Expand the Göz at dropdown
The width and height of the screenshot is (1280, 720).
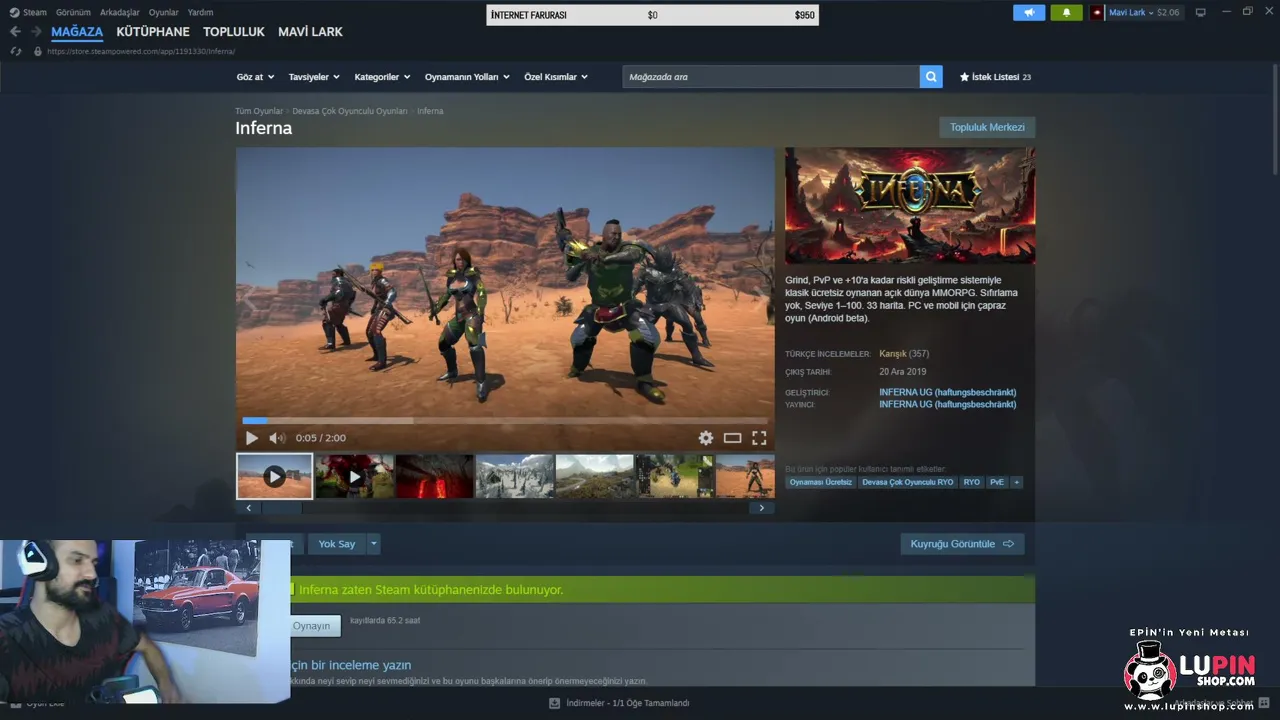[254, 77]
